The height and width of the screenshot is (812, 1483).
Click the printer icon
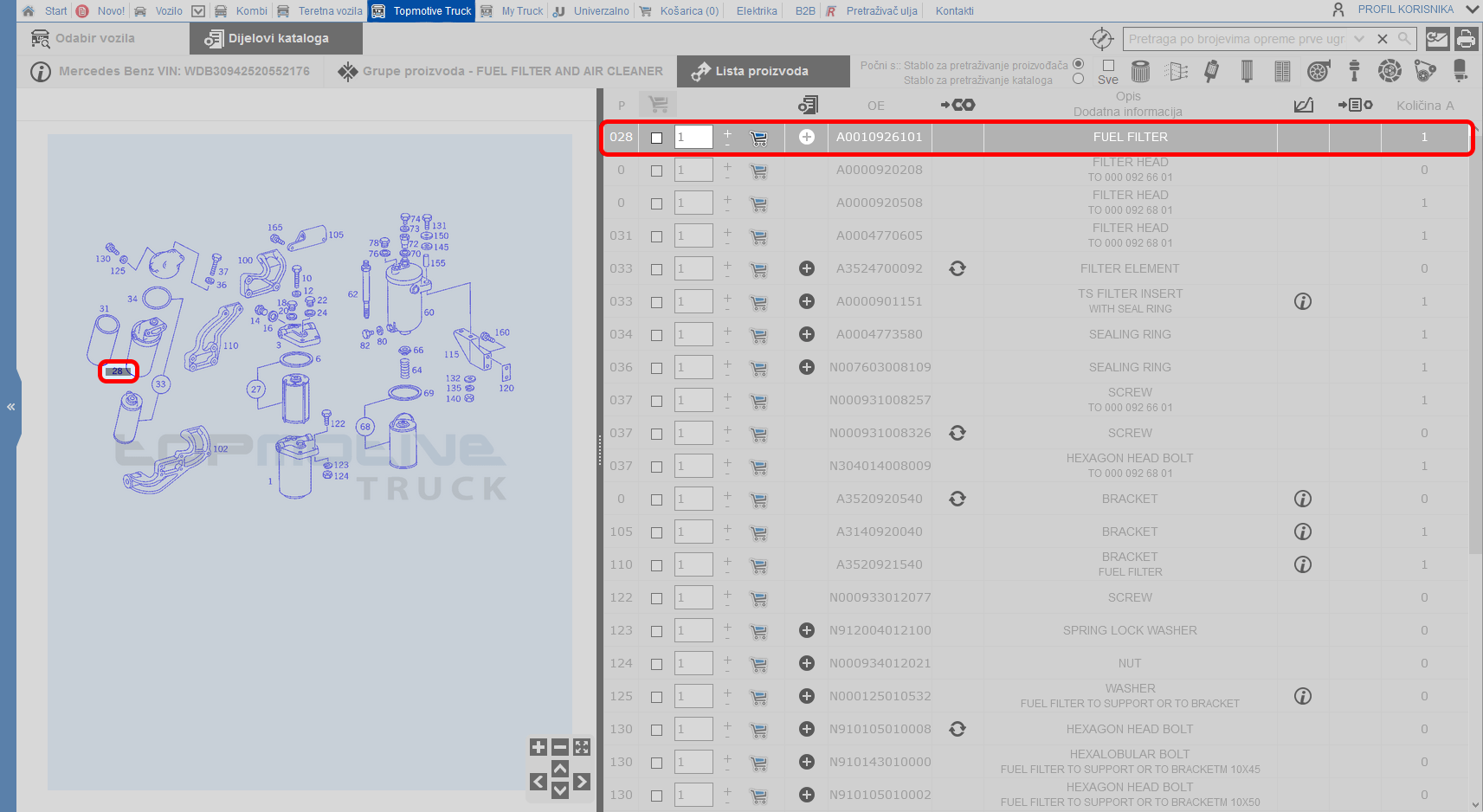pyautogui.click(x=1466, y=39)
